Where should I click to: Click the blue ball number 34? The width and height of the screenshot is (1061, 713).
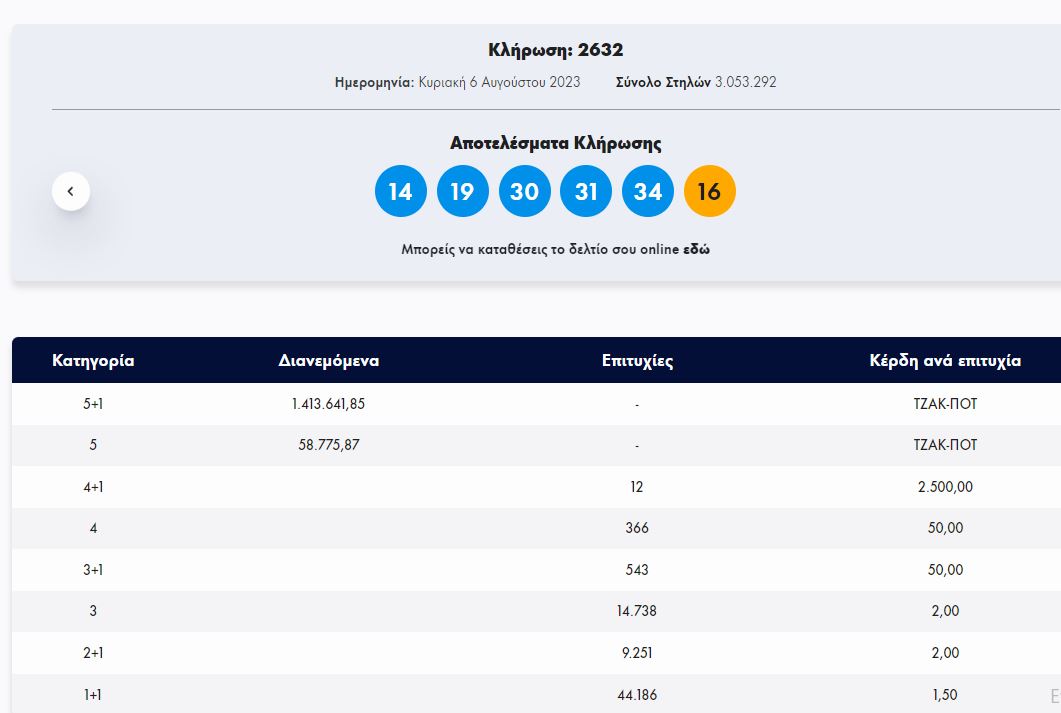[648, 191]
